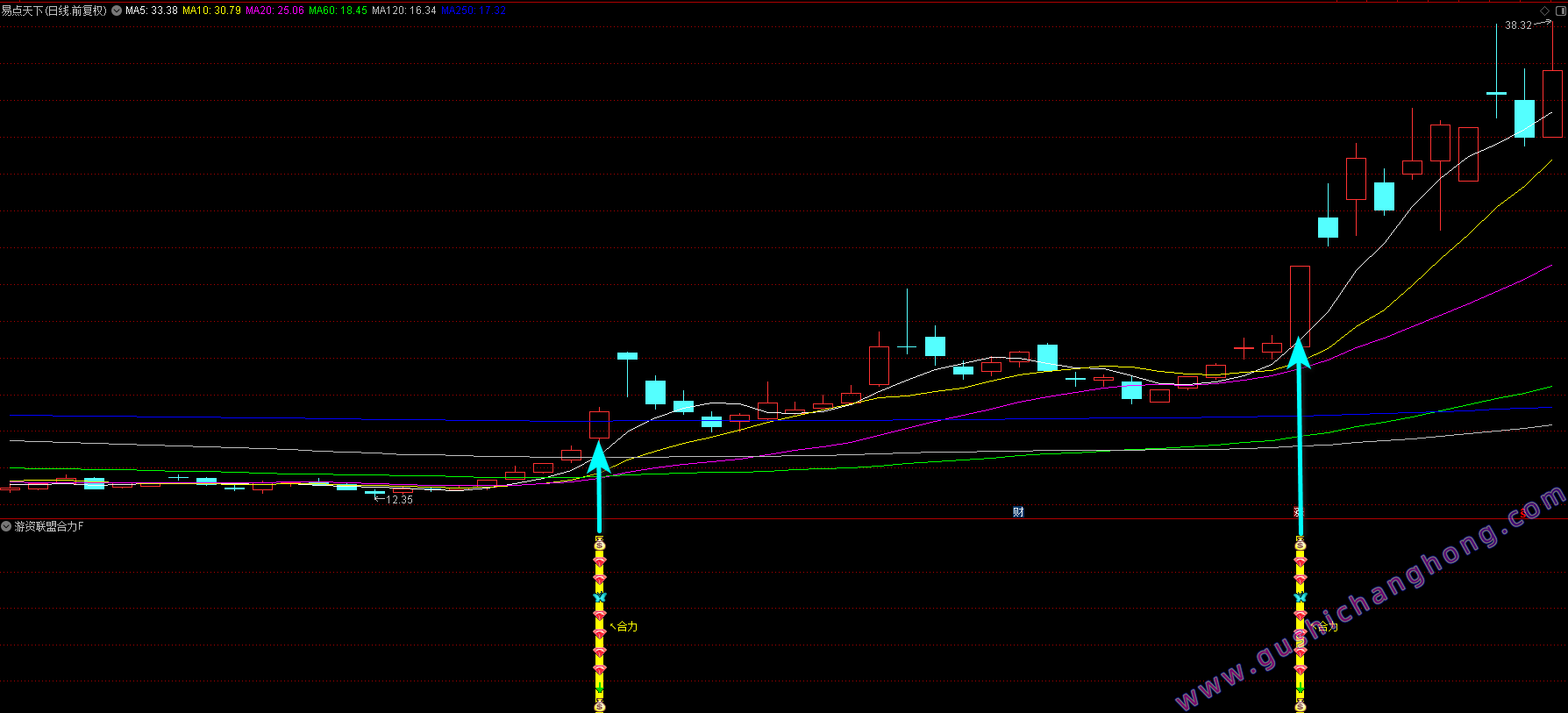Click the MA120: 16.34 label

click(404, 11)
